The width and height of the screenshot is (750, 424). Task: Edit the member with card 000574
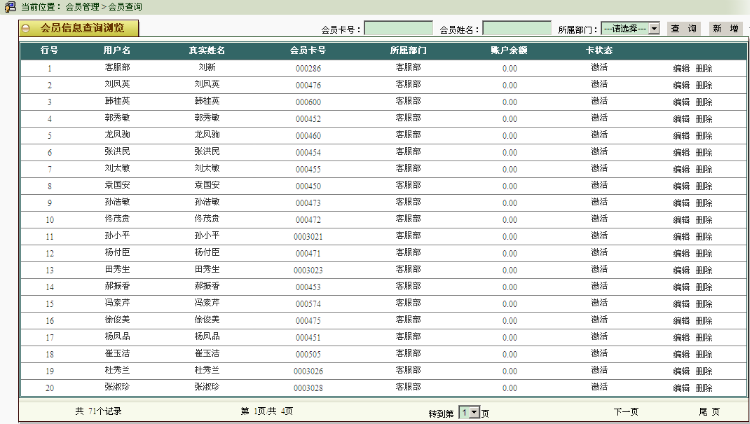point(681,304)
